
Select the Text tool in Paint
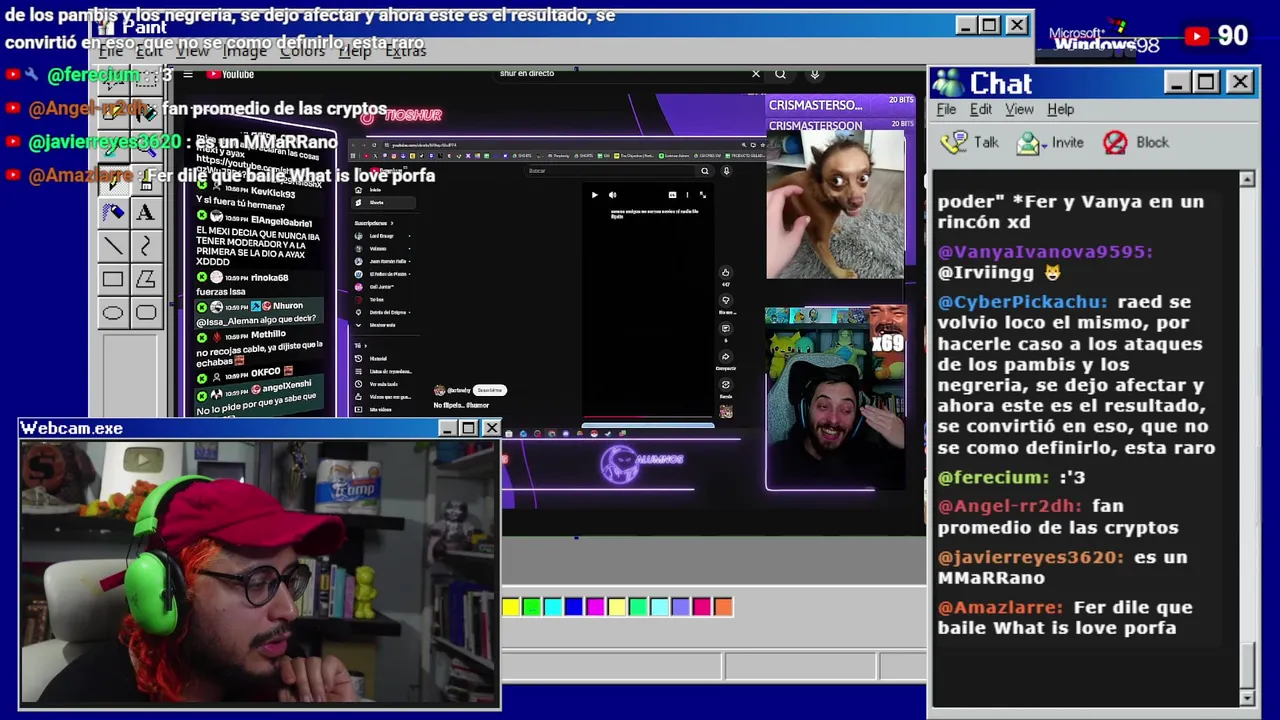pos(145,212)
